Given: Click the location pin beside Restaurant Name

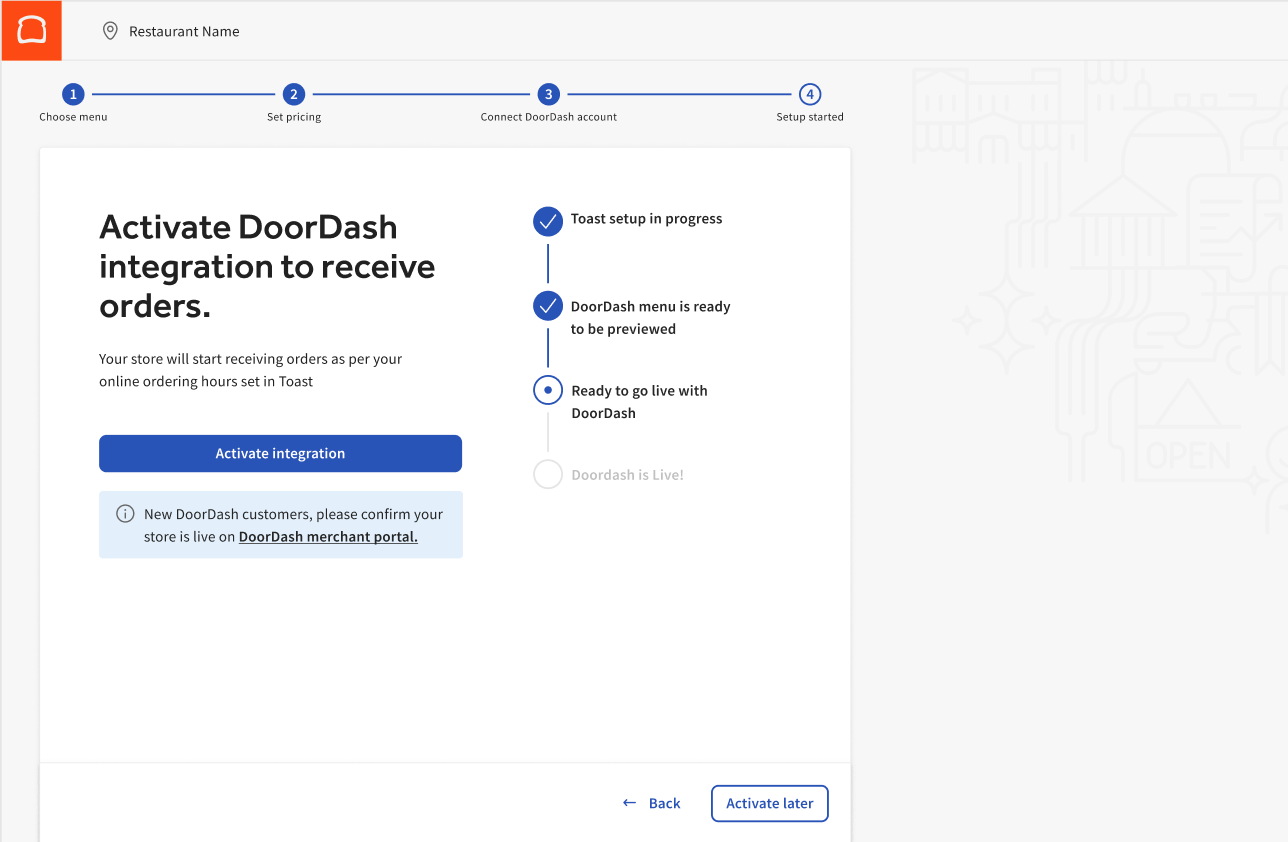Looking at the screenshot, I should click(110, 30).
